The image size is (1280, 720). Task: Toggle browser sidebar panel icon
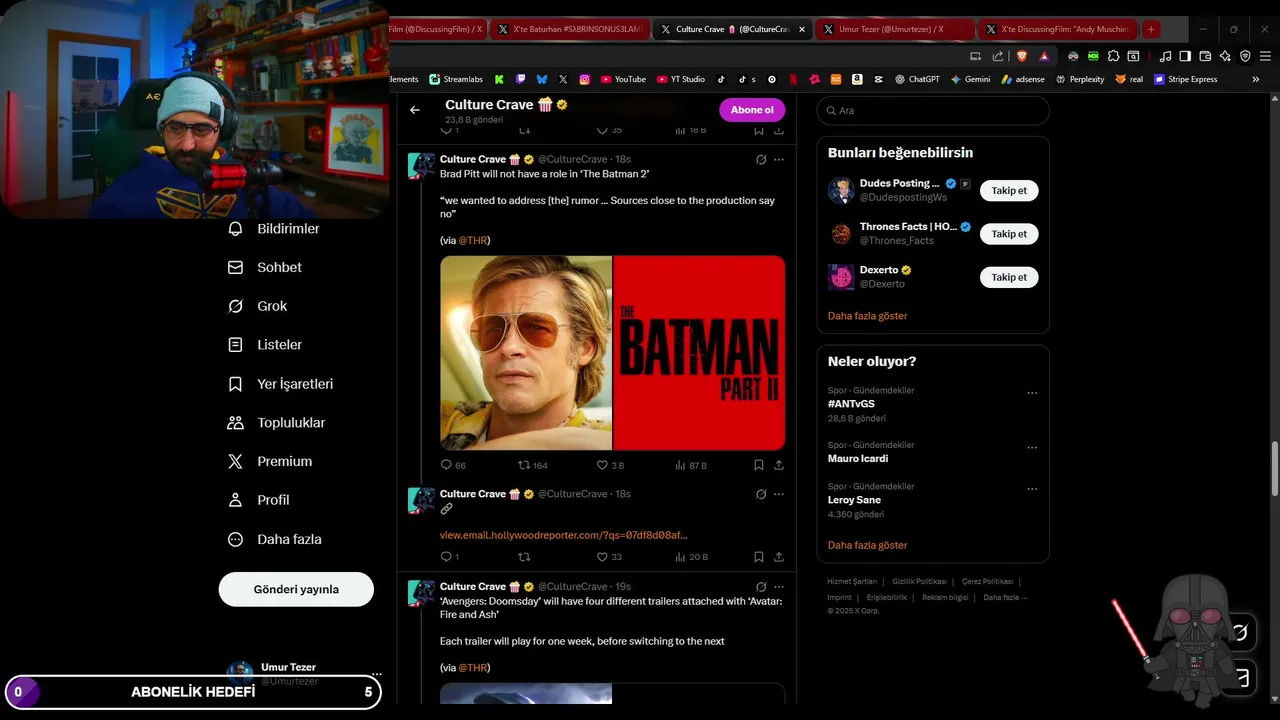pyautogui.click(x=1185, y=56)
